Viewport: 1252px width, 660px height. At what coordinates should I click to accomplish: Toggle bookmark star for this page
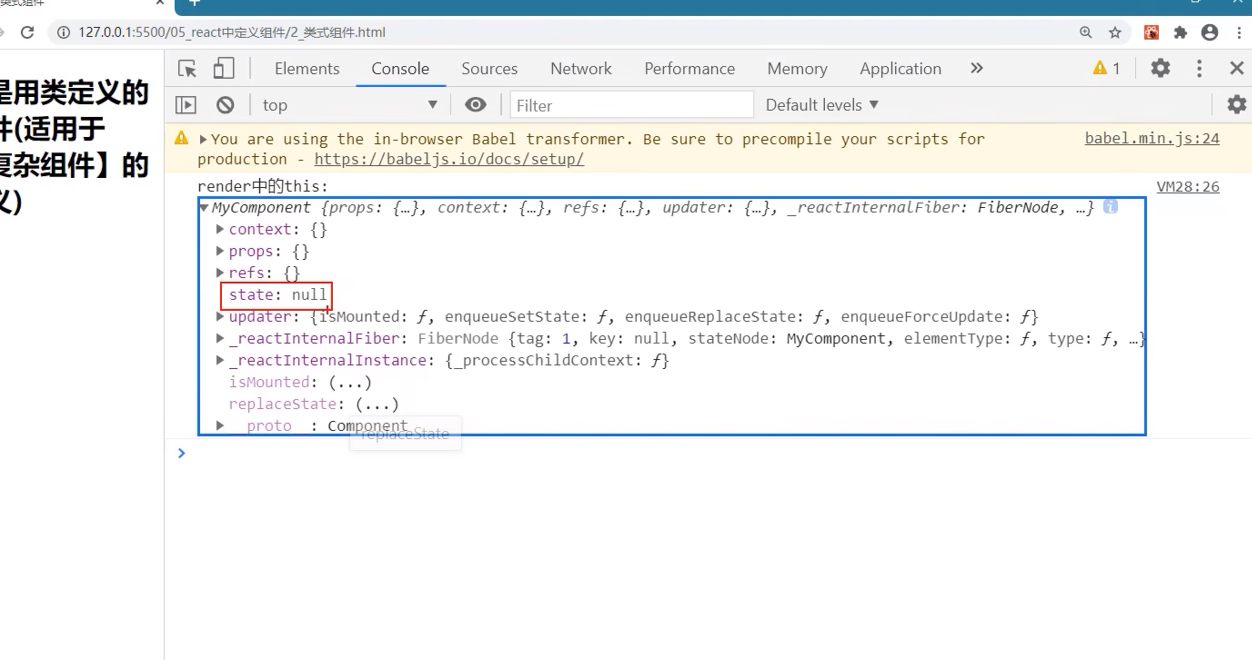click(1116, 32)
